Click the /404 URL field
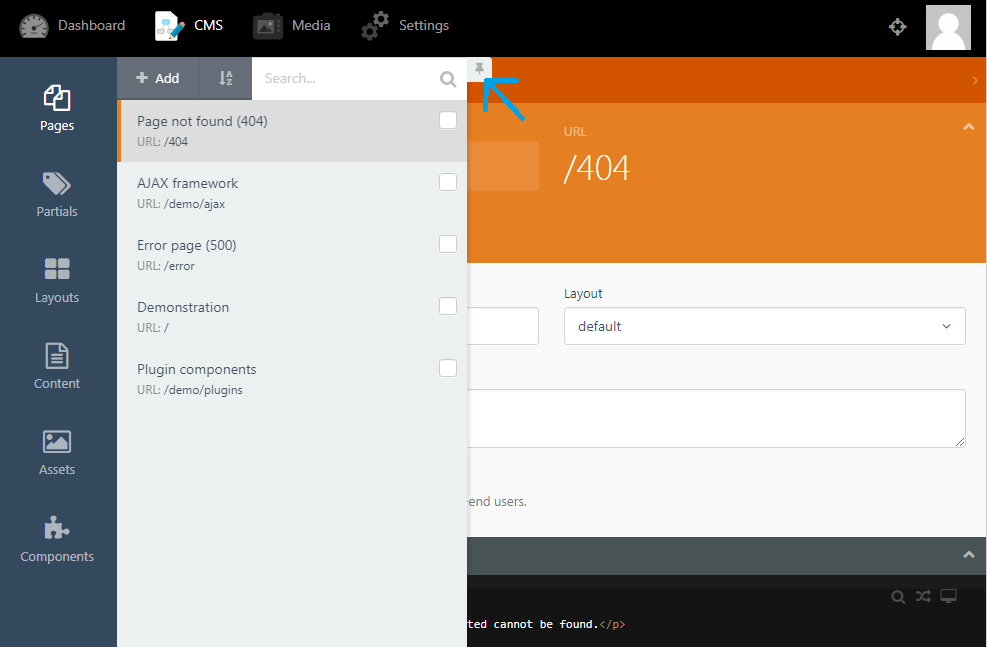Viewport: 987px width, 647px height. 597,168
